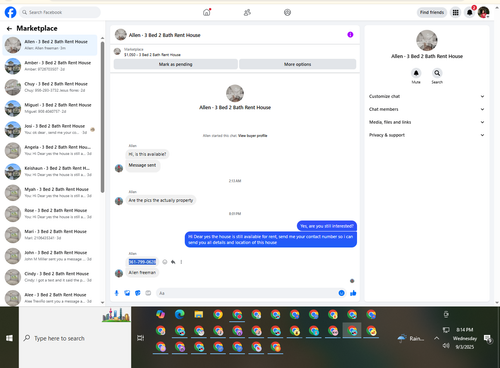The image size is (500, 368).
Task: Click "Yes, are you still interested?" message
Action: coord(327,226)
